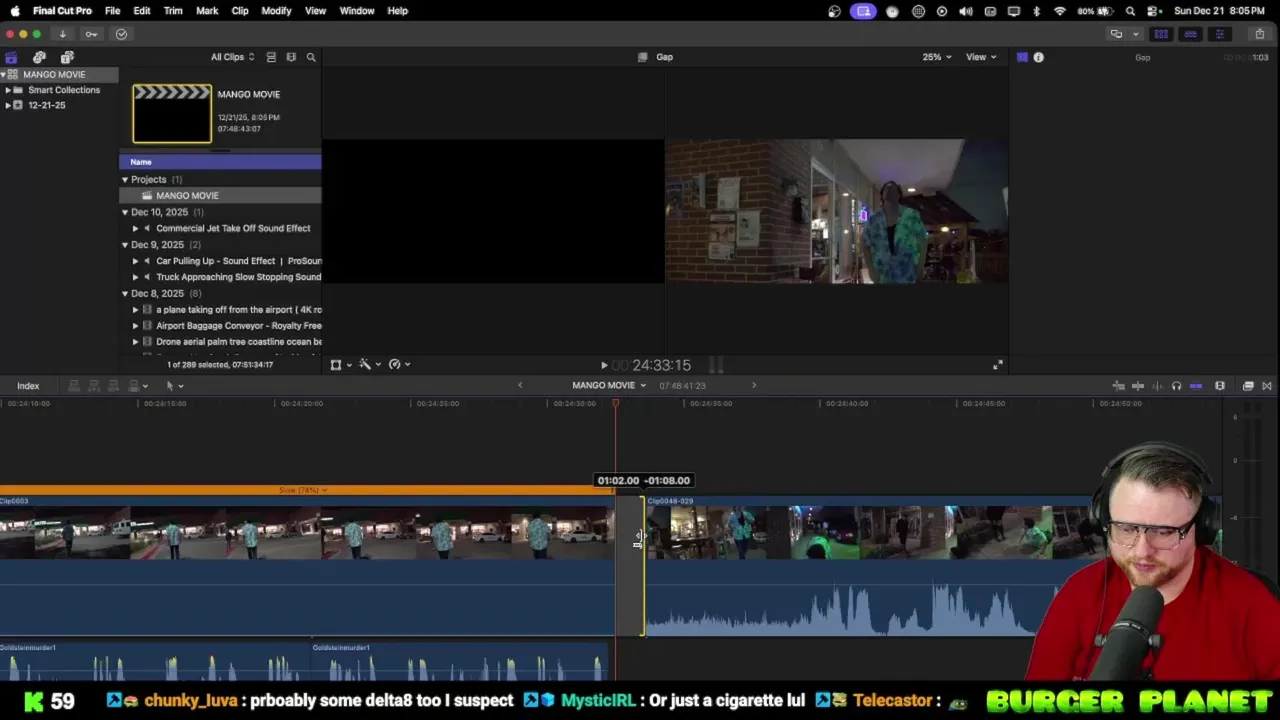Open the Select arrow tool dropdown
Image resolution: width=1280 pixels, height=720 pixels.
click(x=174, y=386)
